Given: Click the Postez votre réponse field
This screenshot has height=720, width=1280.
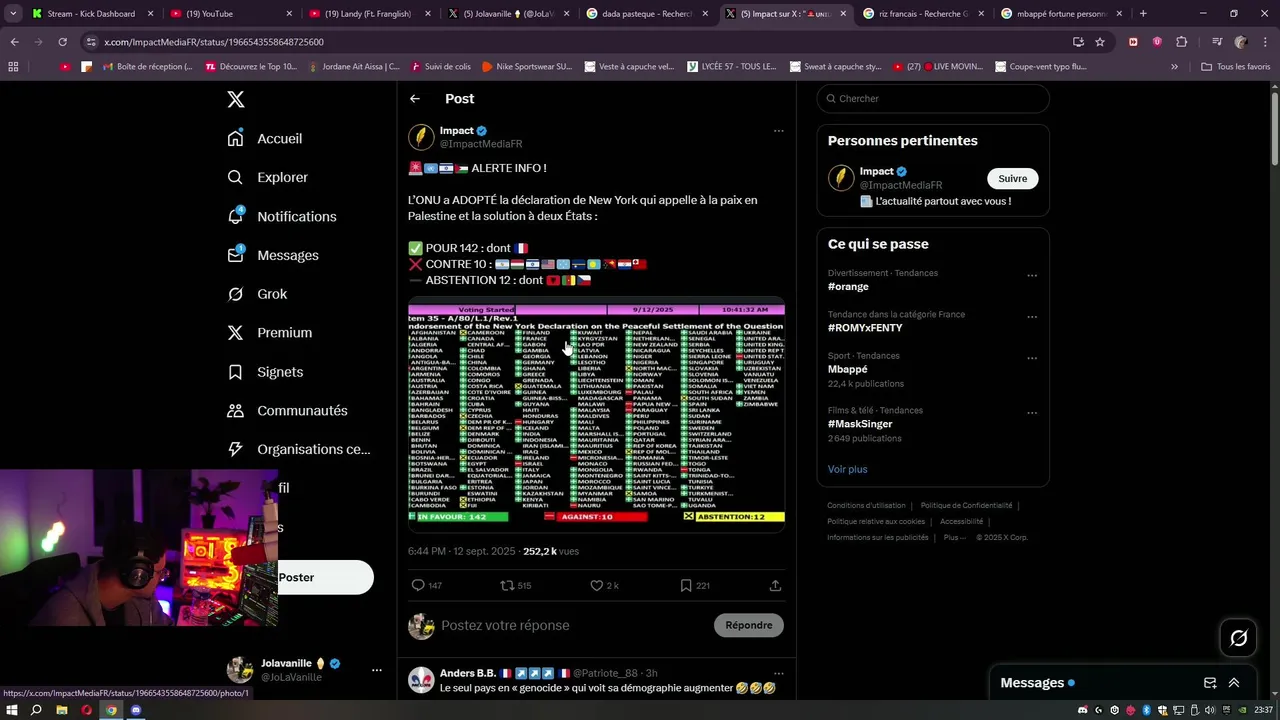Looking at the screenshot, I should (572, 626).
